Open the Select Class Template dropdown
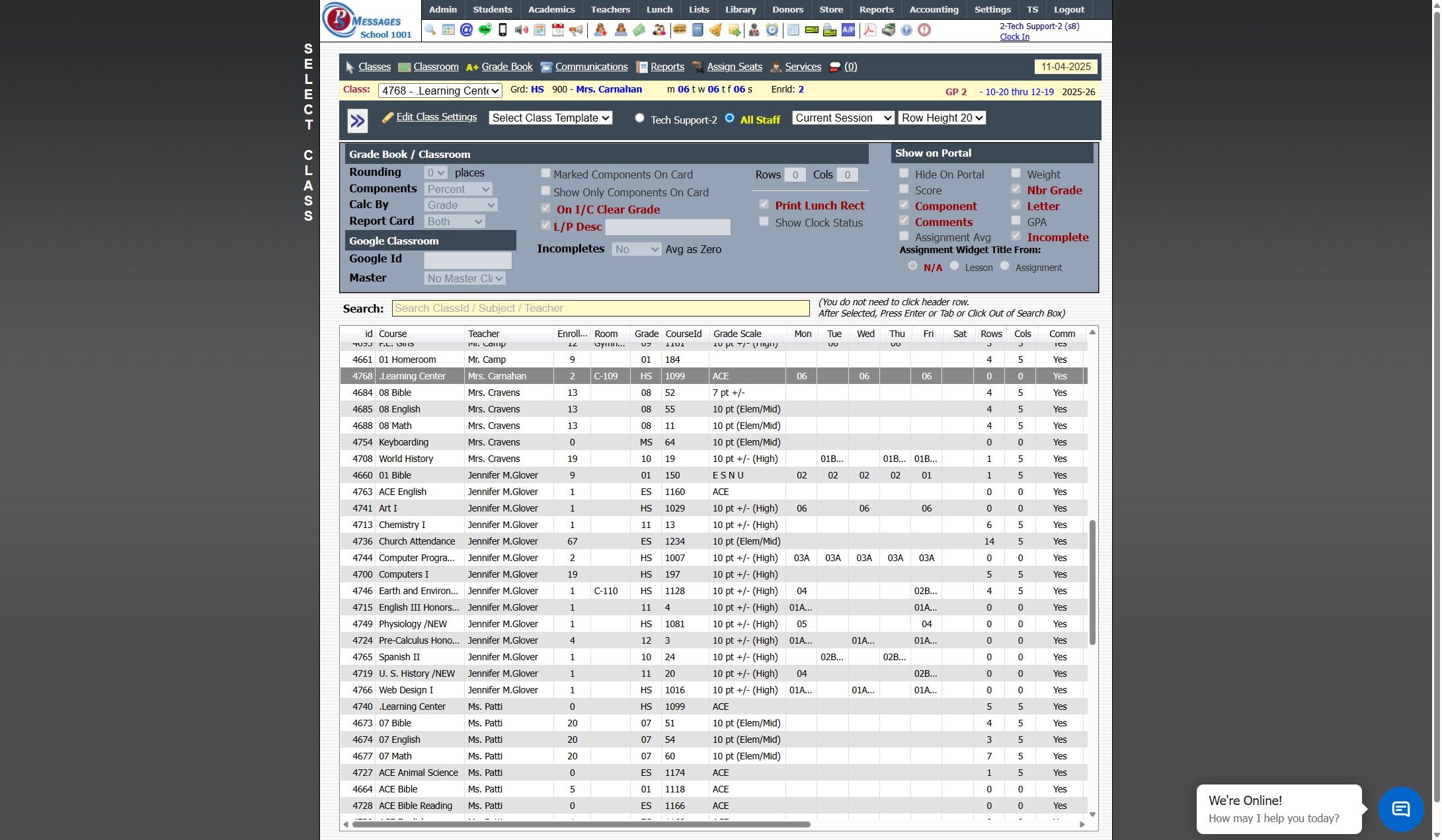This screenshot has width=1442, height=840. pyautogui.click(x=550, y=118)
